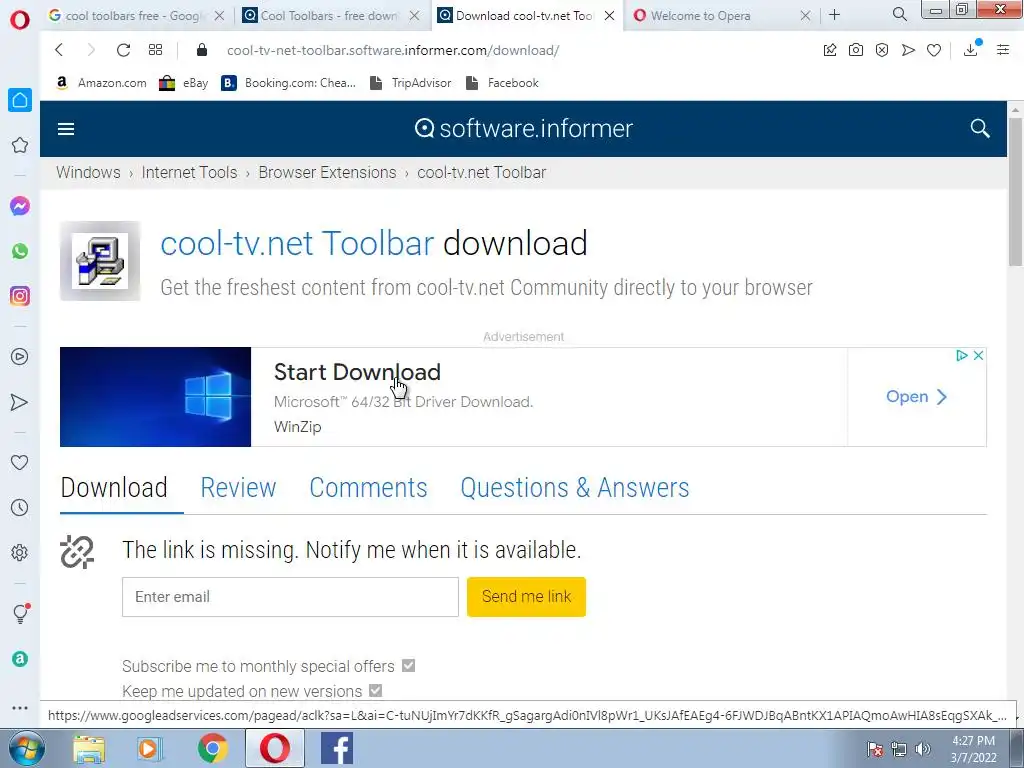This screenshot has height=768, width=1024.
Task: Open the TripAdvisor bookmark
Action: (411, 83)
